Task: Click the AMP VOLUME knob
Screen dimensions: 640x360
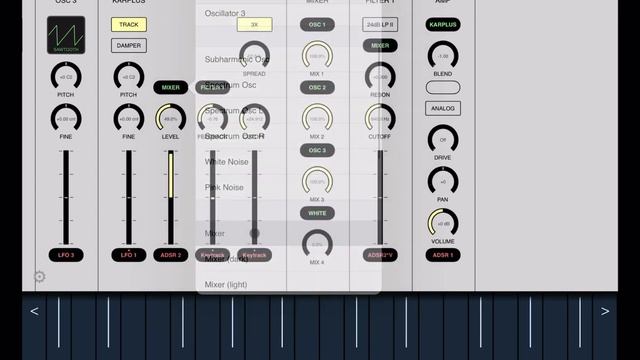Action: tap(443, 223)
